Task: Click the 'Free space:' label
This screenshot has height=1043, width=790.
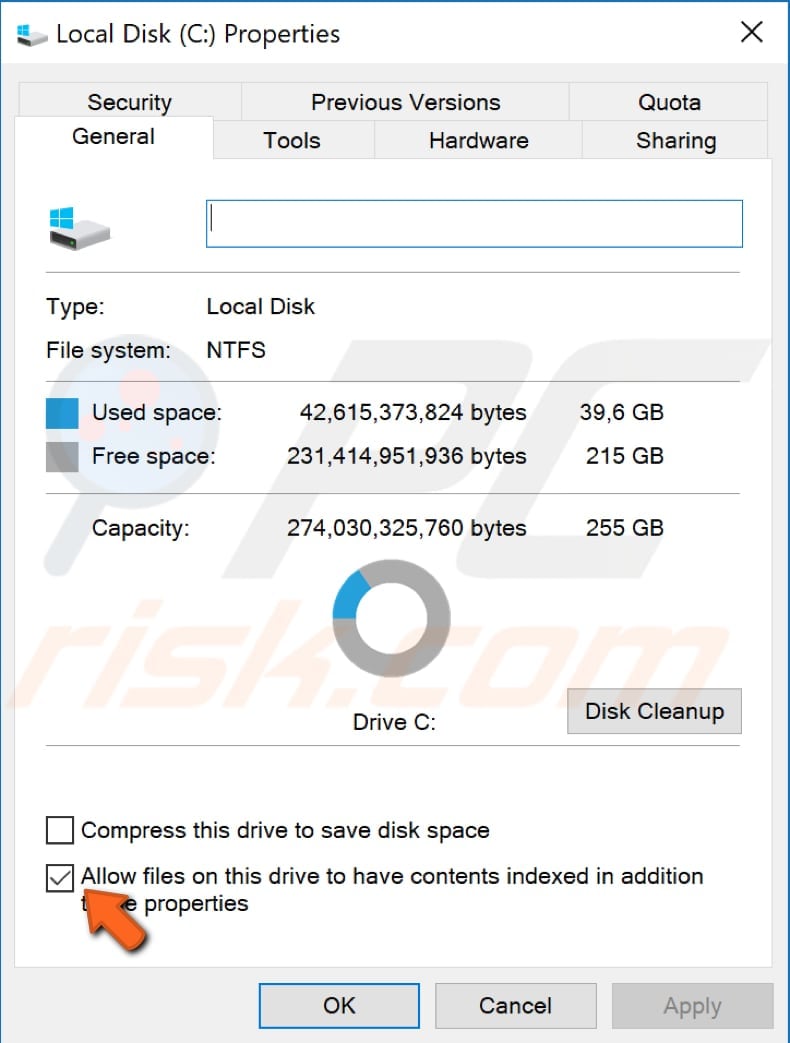Action: 154,456
